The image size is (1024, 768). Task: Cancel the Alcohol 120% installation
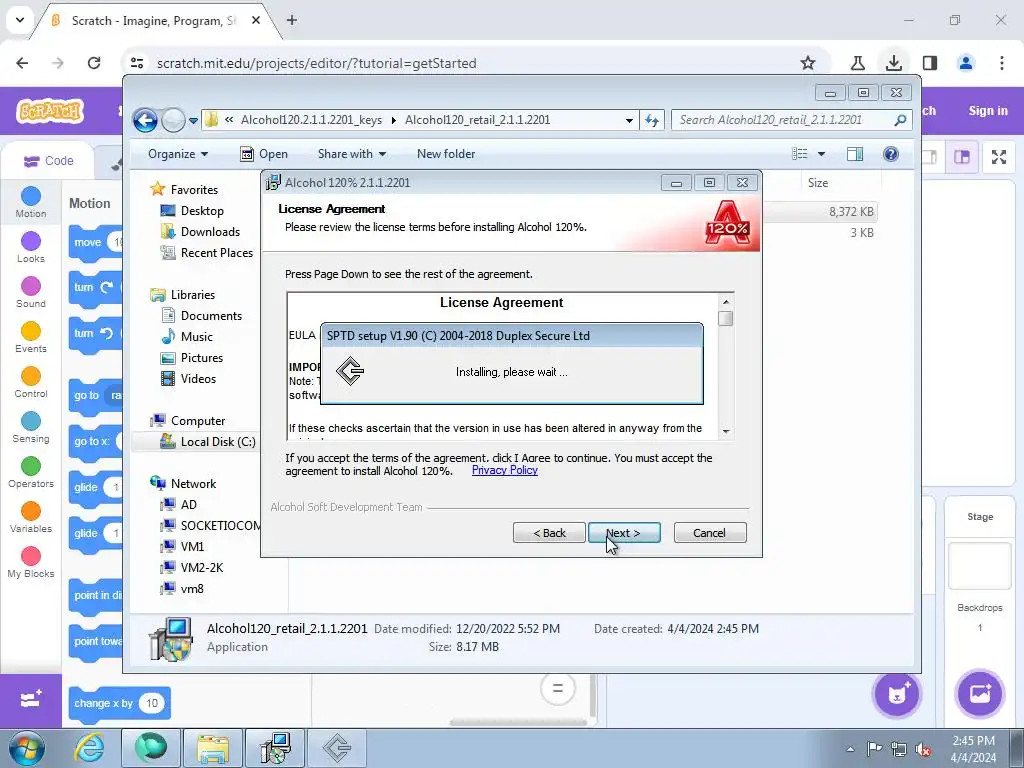(710, 533)
